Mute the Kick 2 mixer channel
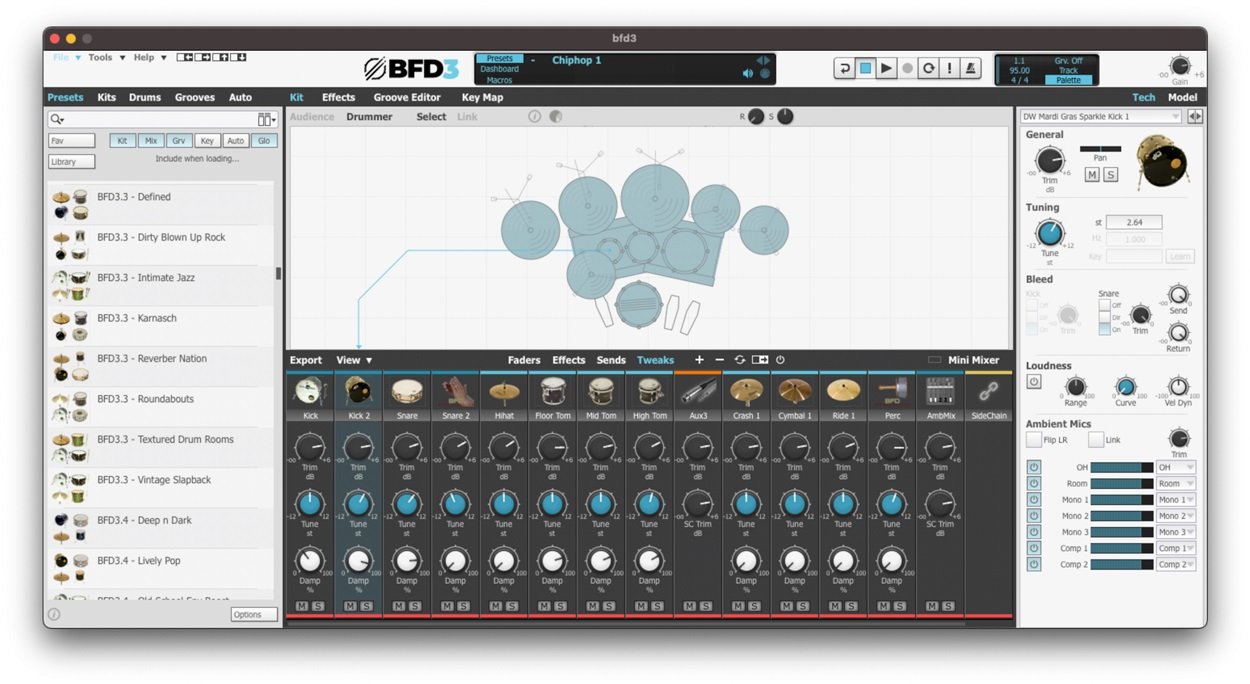 pyautogui.click(x=350, y=606)
